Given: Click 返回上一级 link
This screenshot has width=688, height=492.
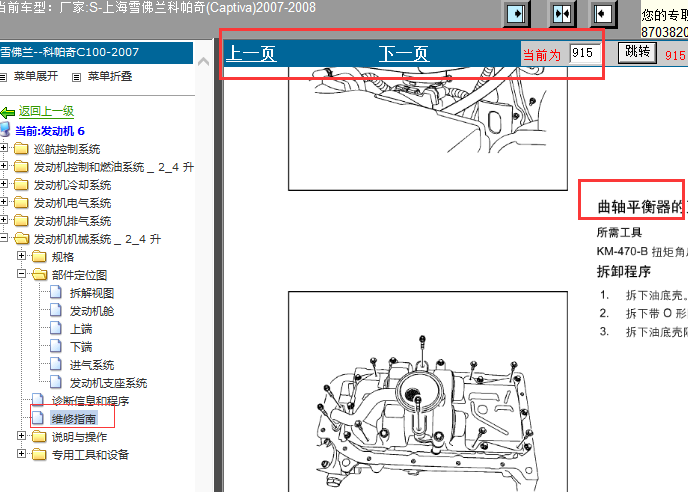Looking at the screenshot, I should point(46,111).
